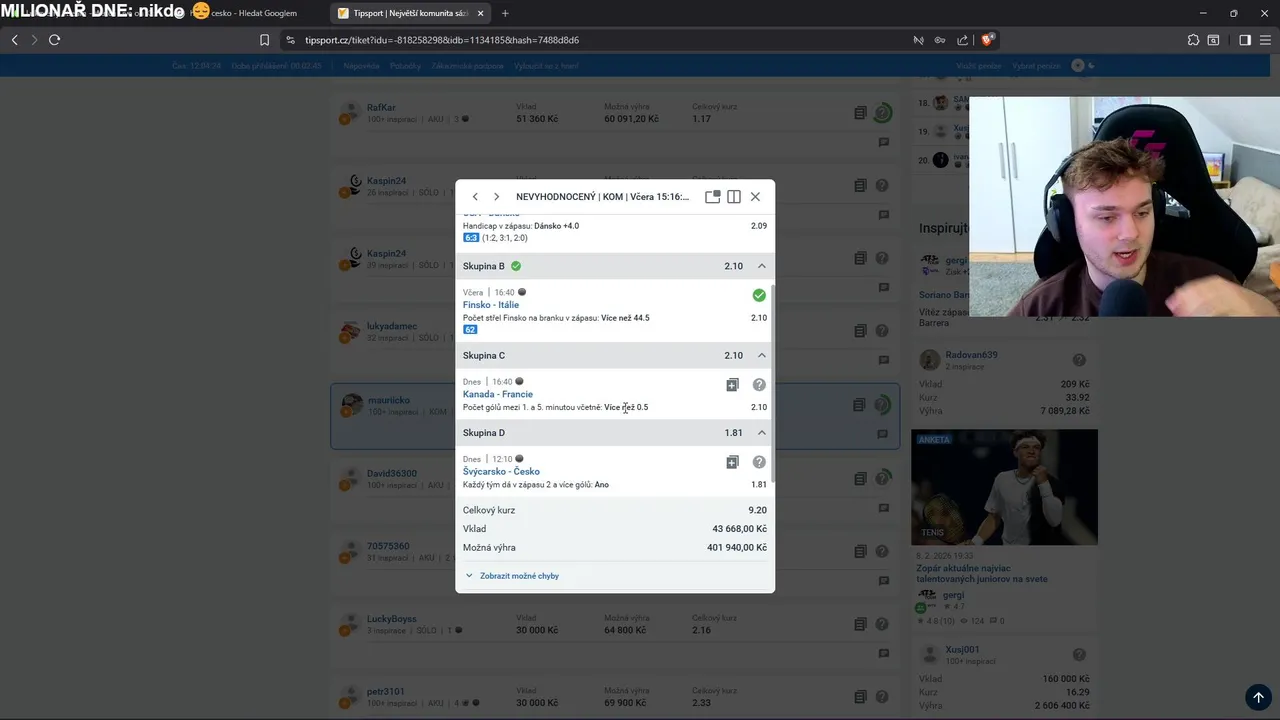The width and height of the screenshot is (1280, 720).
Task: Copy first Kaspin24 ticket (26 inspirací)
Action: coord(860,185)
